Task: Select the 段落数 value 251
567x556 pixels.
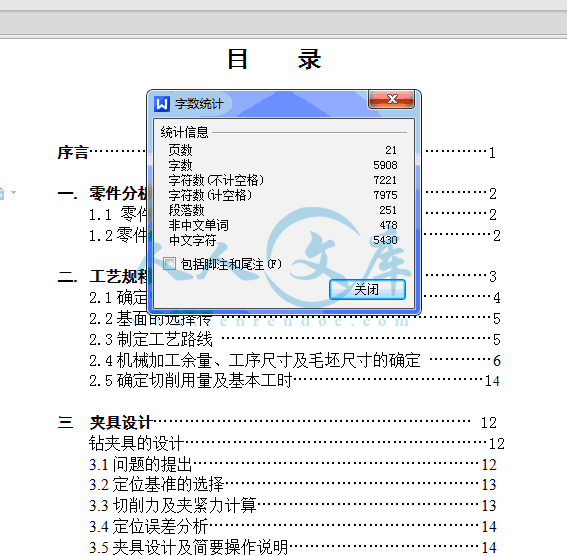Action: pos(388,210)
